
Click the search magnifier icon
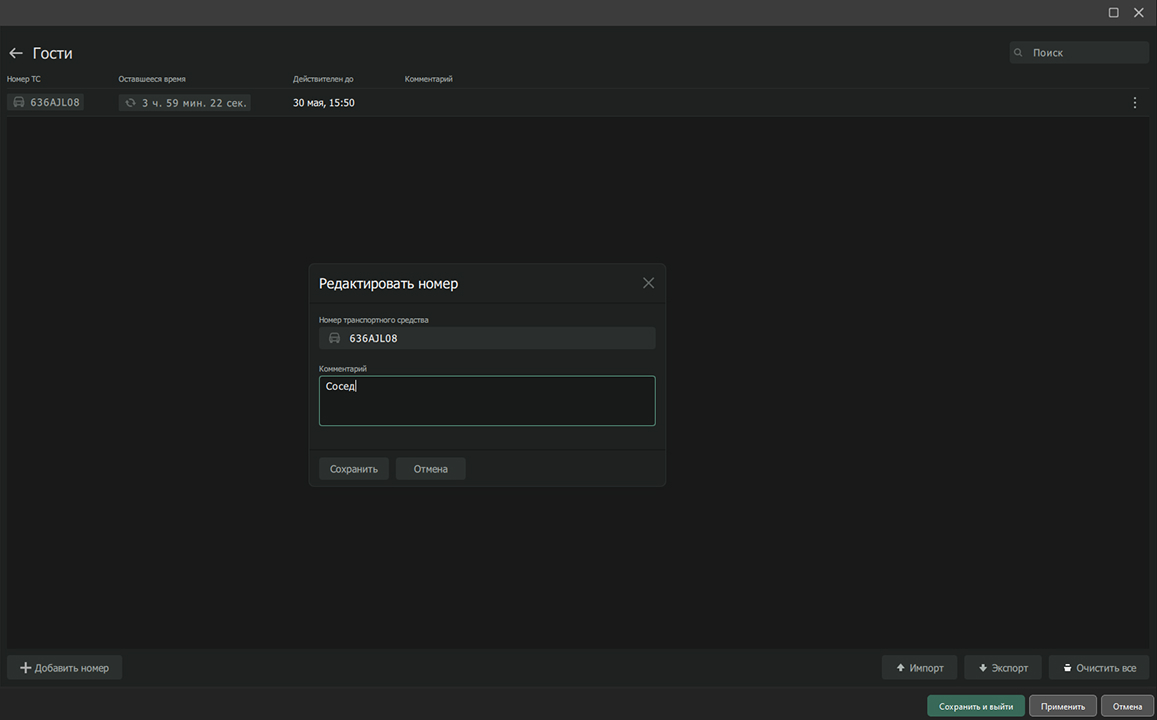(x=1018, y=53)
